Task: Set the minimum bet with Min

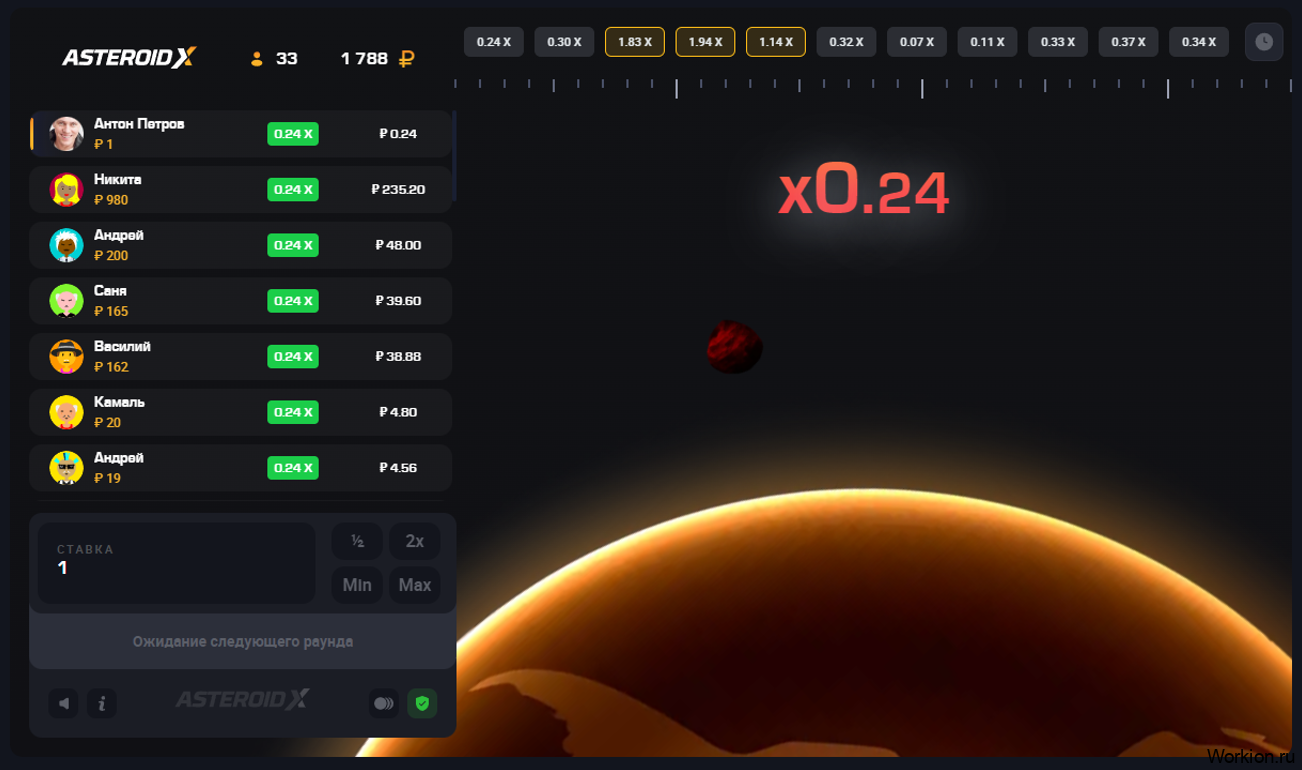Action: [357, 585]
